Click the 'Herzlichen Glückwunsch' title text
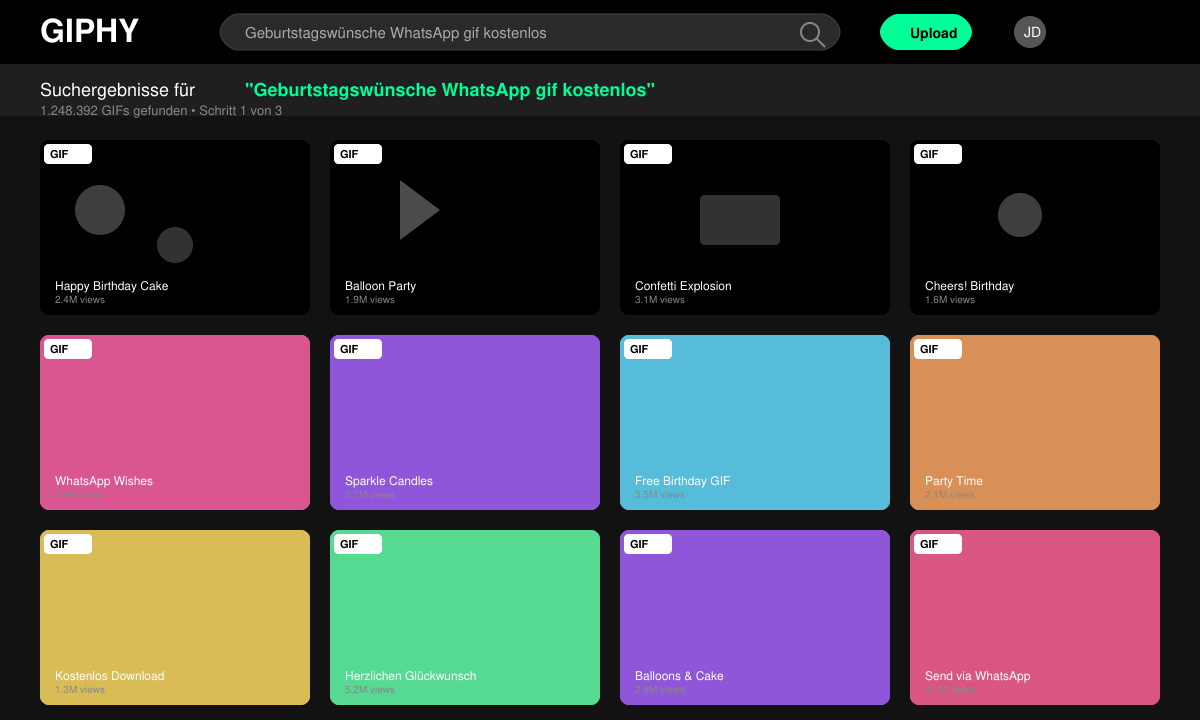1200x720 pixels. [411, 676]
